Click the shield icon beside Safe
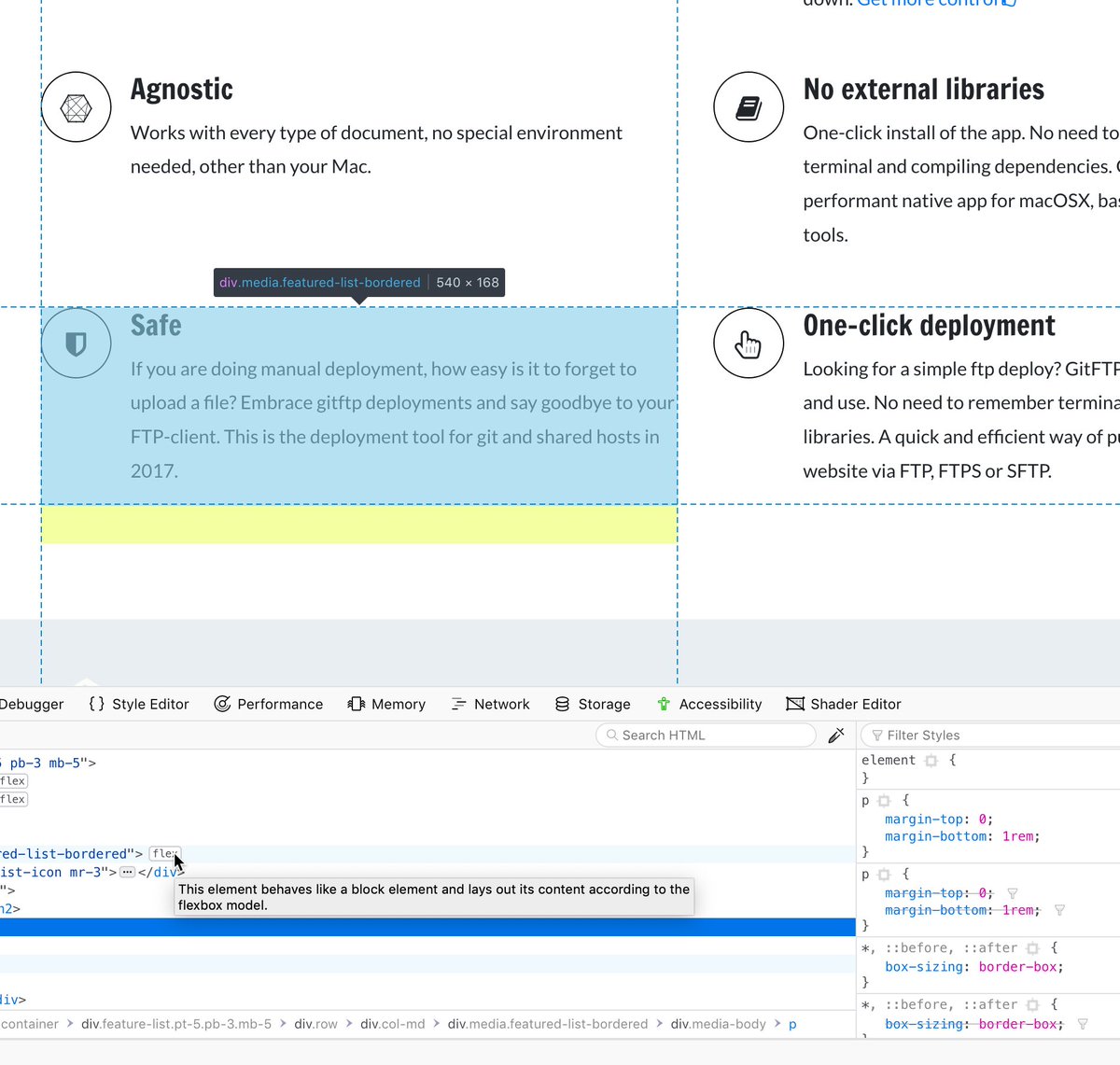This screenshot has height=1065, width=1120. 77,343
